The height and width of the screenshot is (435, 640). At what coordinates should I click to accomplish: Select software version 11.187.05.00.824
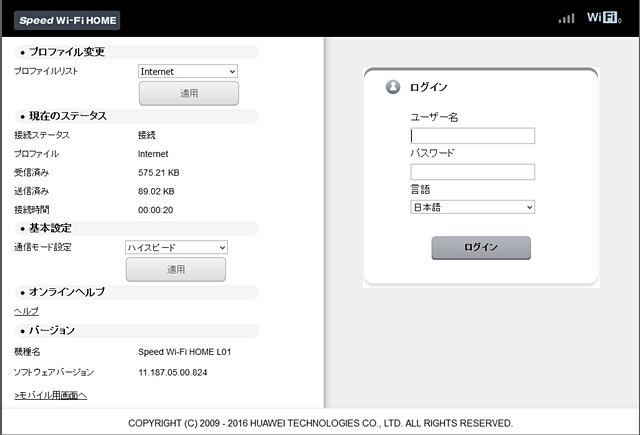tap(173, 373)
